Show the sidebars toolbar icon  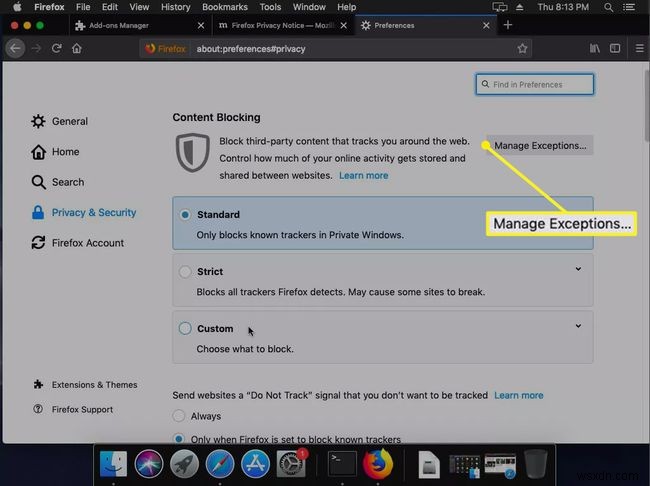click(x=615, y=49)
